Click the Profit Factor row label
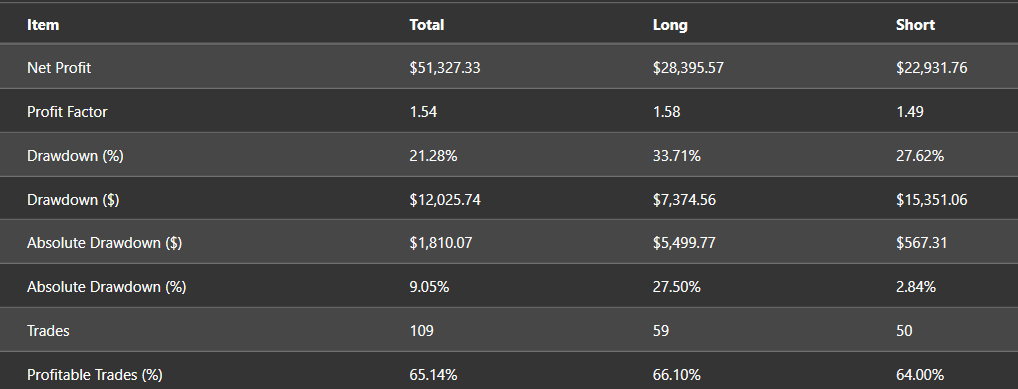 [x=67, y=112]
